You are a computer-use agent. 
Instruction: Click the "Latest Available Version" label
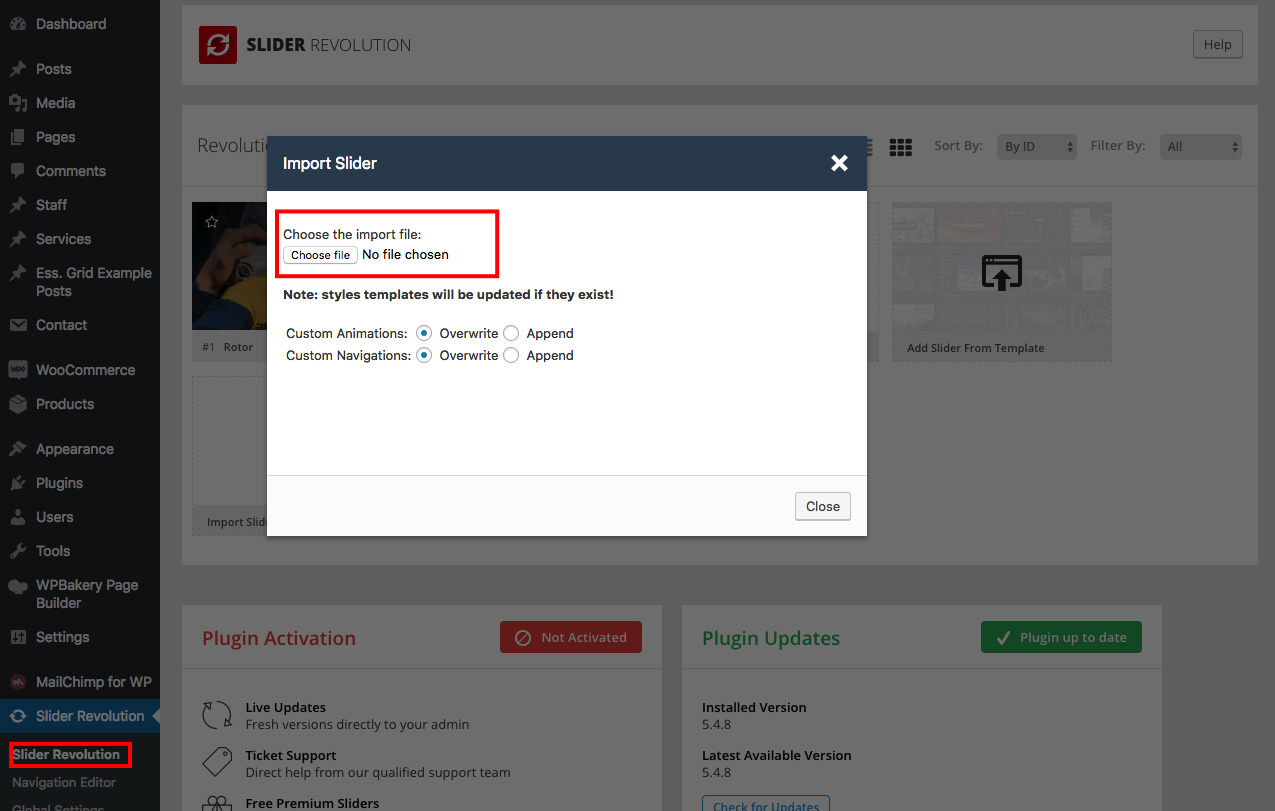click(777, 755)
